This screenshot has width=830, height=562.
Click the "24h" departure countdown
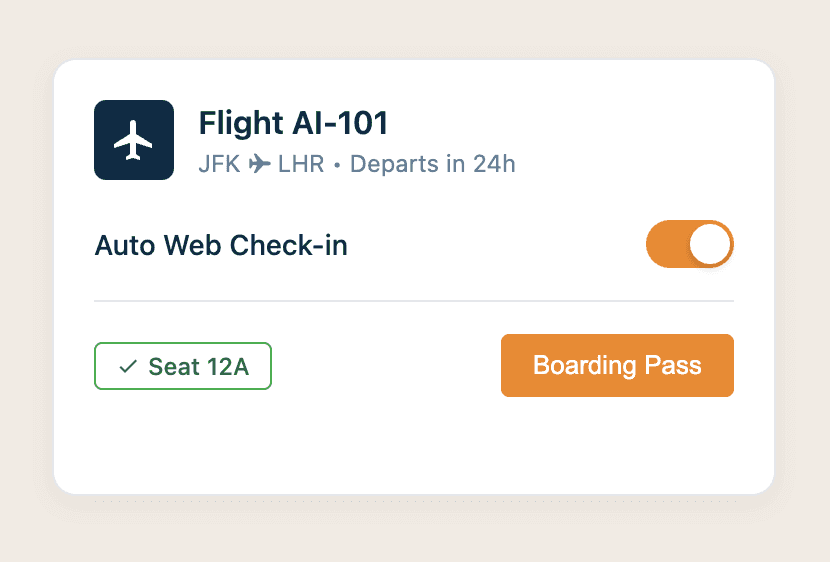coord(494,164)
